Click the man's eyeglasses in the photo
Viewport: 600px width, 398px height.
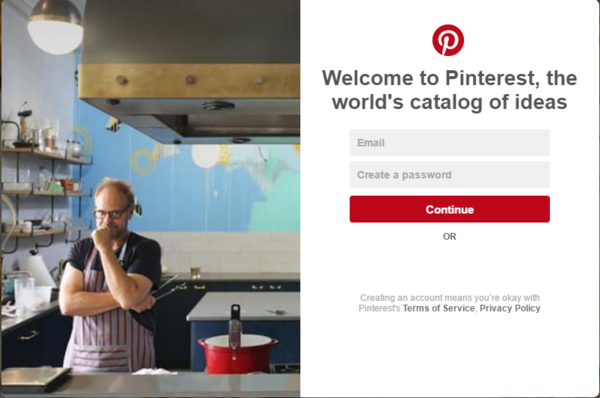pyautogui.click(x=110, y=213)
